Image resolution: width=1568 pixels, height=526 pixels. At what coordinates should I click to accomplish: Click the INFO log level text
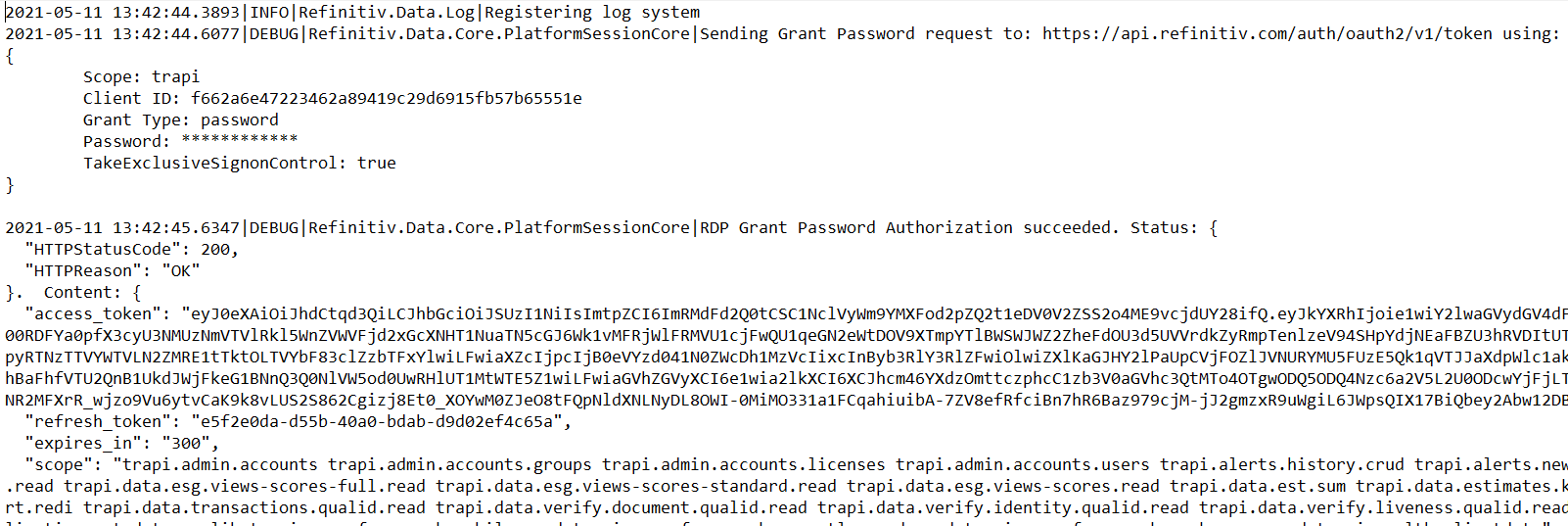[269, 12]
